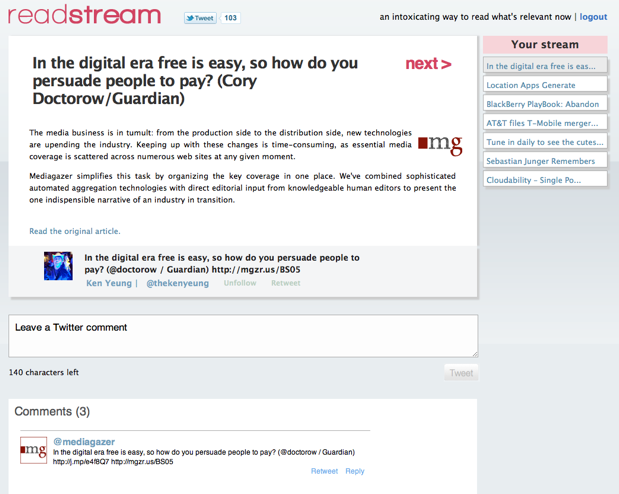Click the readstream logo
The height and width of the screenshot is (494, 619).
[84, 15]
